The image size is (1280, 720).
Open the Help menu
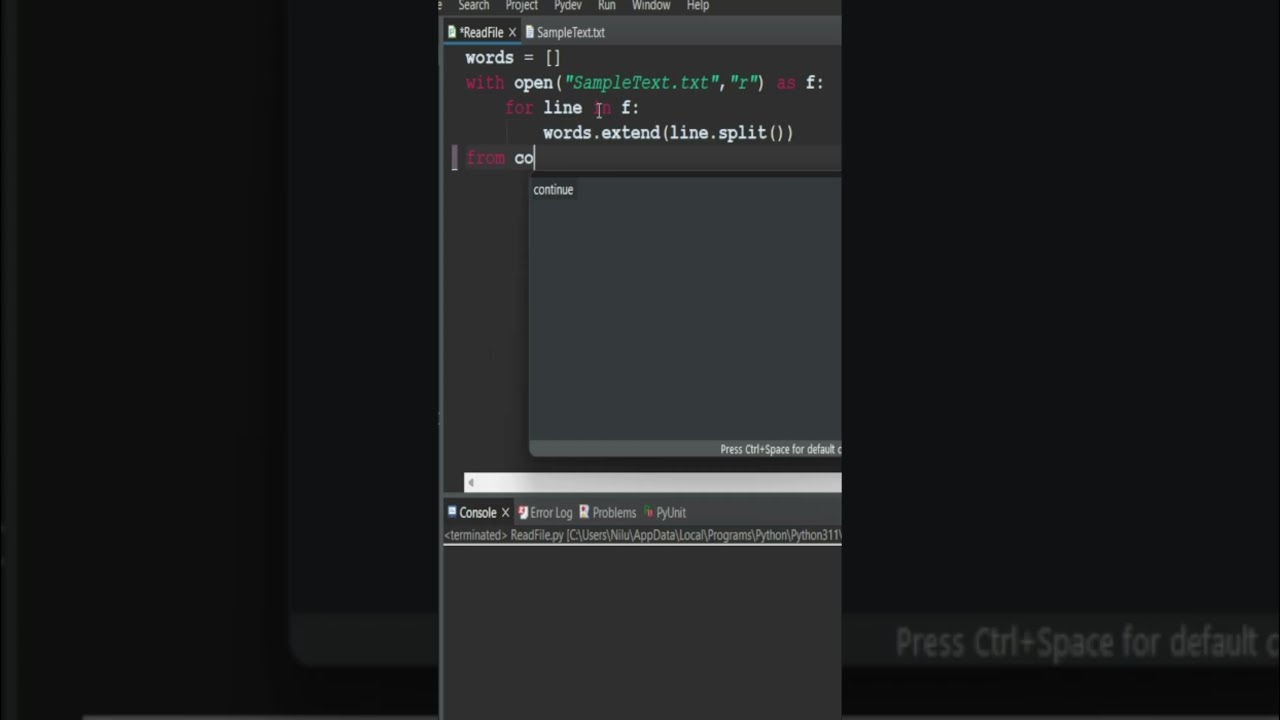point(698,6)
